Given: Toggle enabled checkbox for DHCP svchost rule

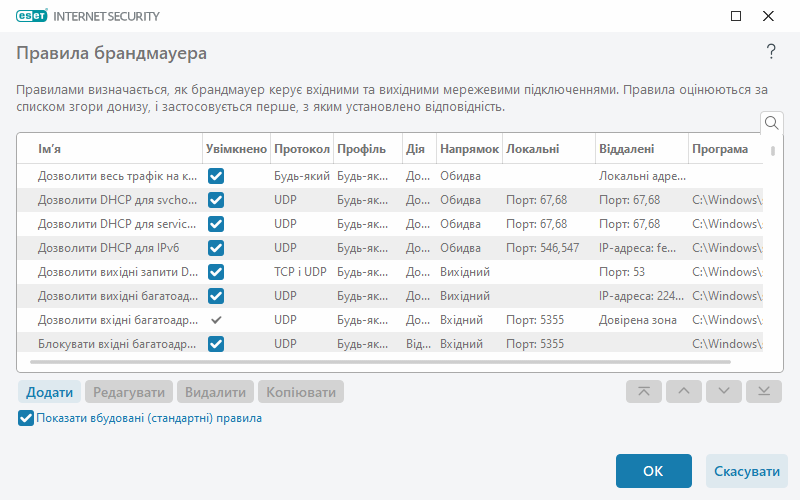Looking at the screenshot, I should coord(216,201).
